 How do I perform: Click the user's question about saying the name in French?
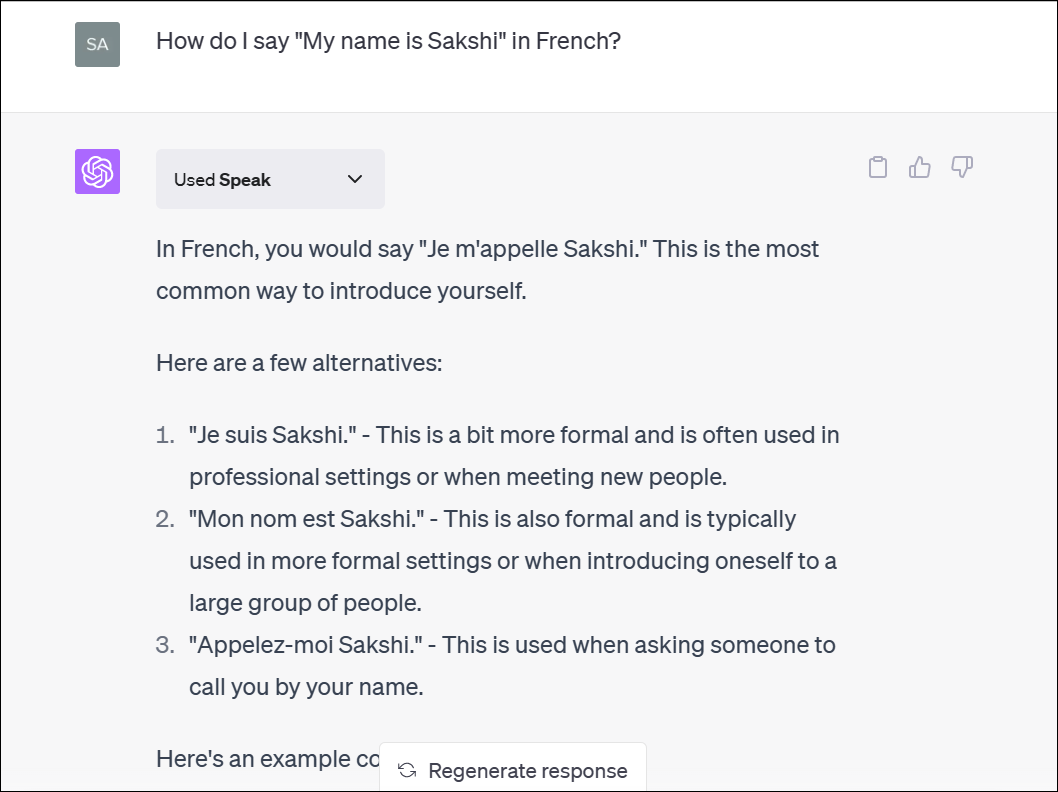pos(389,42)
